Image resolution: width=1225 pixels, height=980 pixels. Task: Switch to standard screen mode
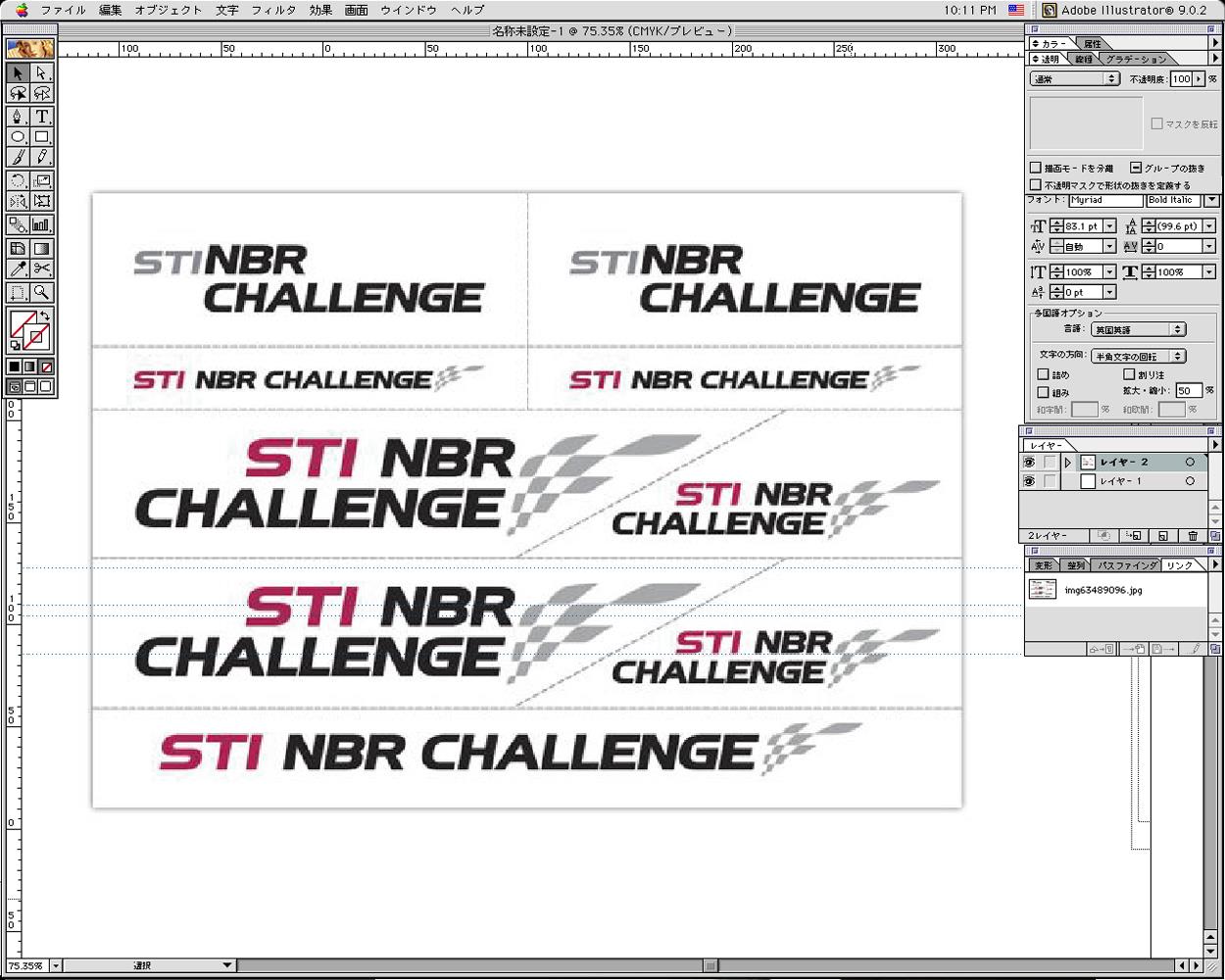(15, 386)
